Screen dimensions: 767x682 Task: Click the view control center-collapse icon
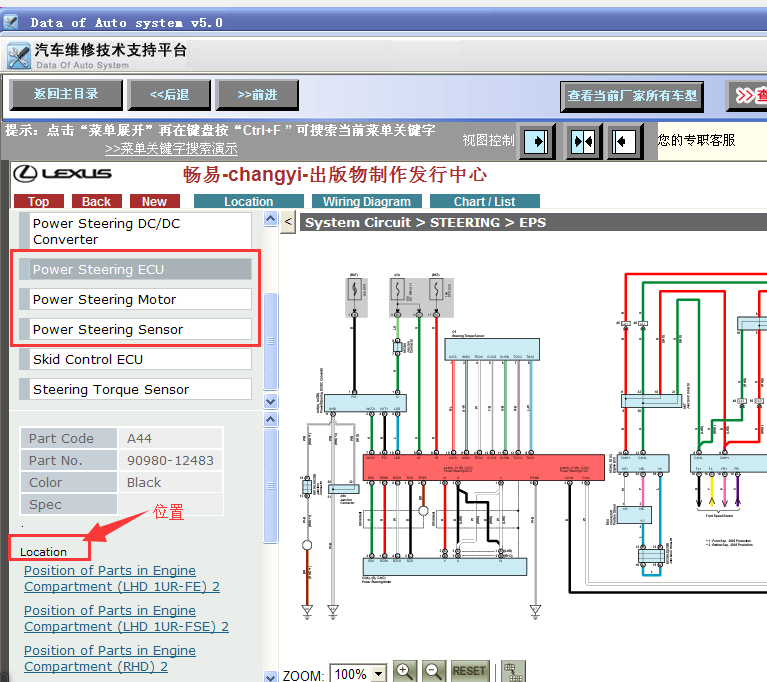(x=583, y=142)
